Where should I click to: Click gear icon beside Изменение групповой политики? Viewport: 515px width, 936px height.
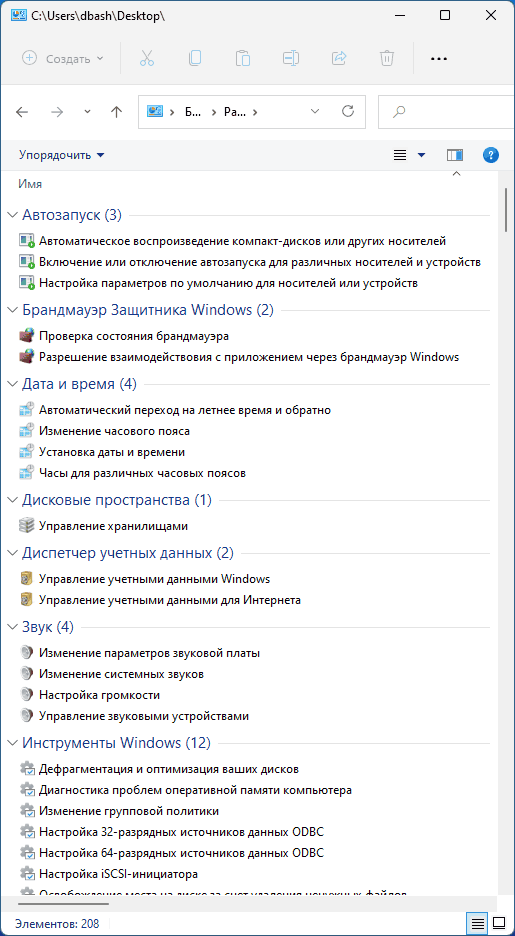click(x=26, y=811)
